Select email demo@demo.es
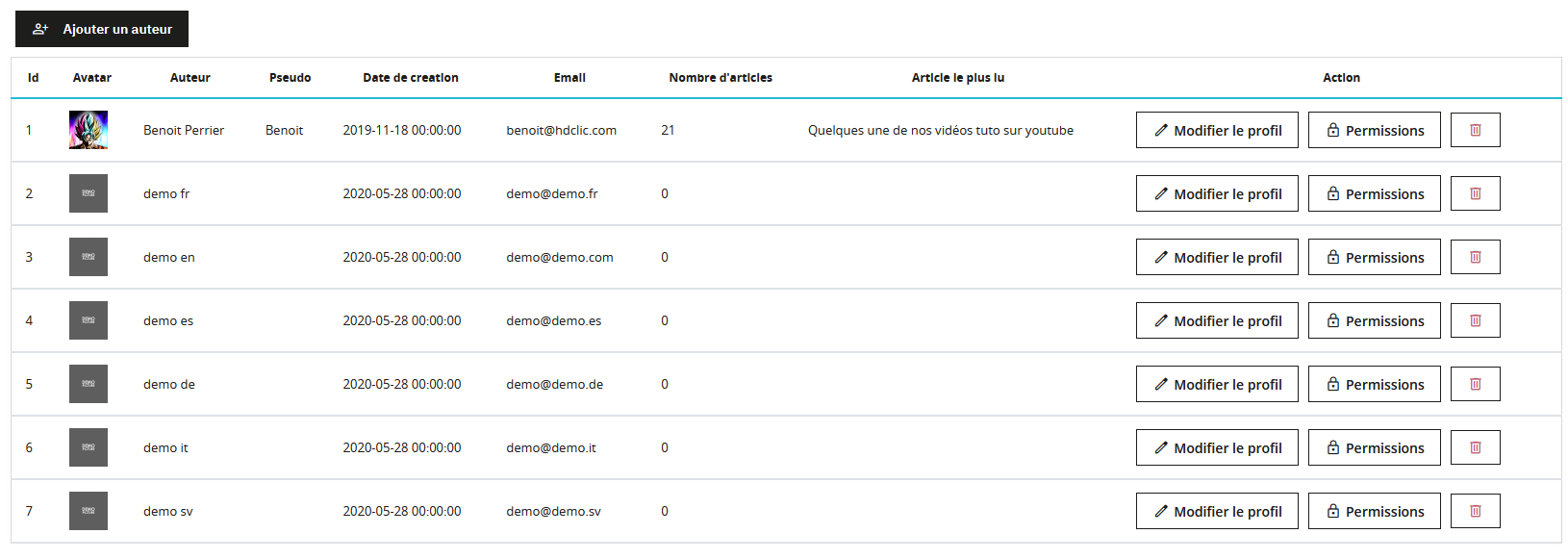This screenshot has height=559, width=1568. [554, 320]
